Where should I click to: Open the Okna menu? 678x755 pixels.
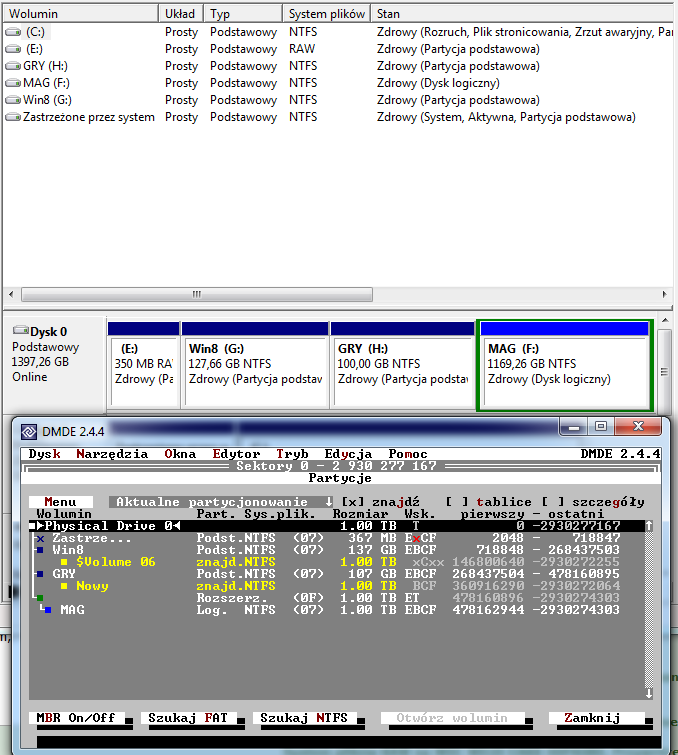[x=180, y=454]
